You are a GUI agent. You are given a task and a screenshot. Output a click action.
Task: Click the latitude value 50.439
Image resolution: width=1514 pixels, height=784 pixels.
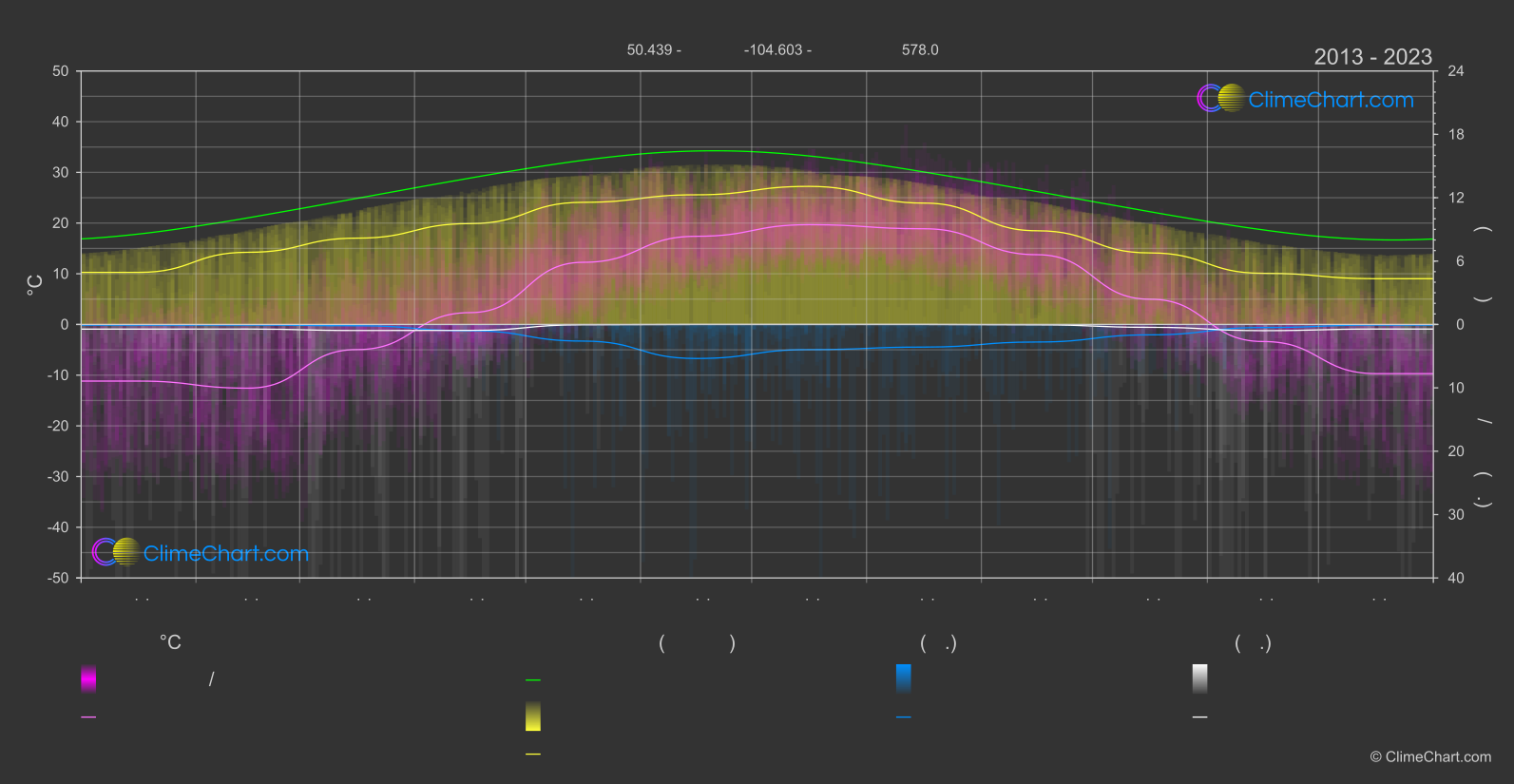pos(649,49)
